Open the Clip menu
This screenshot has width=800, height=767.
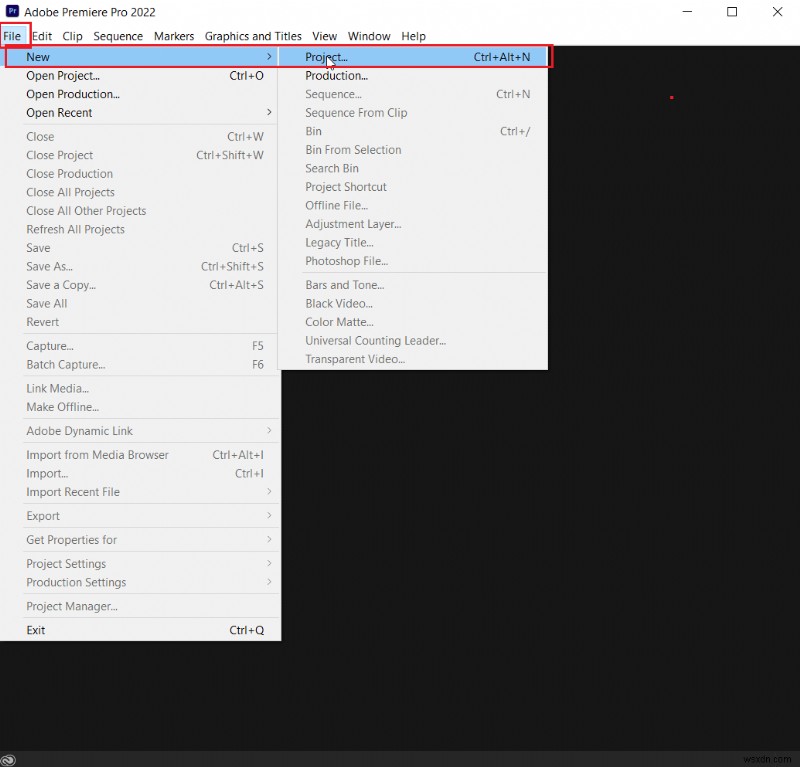72,36
